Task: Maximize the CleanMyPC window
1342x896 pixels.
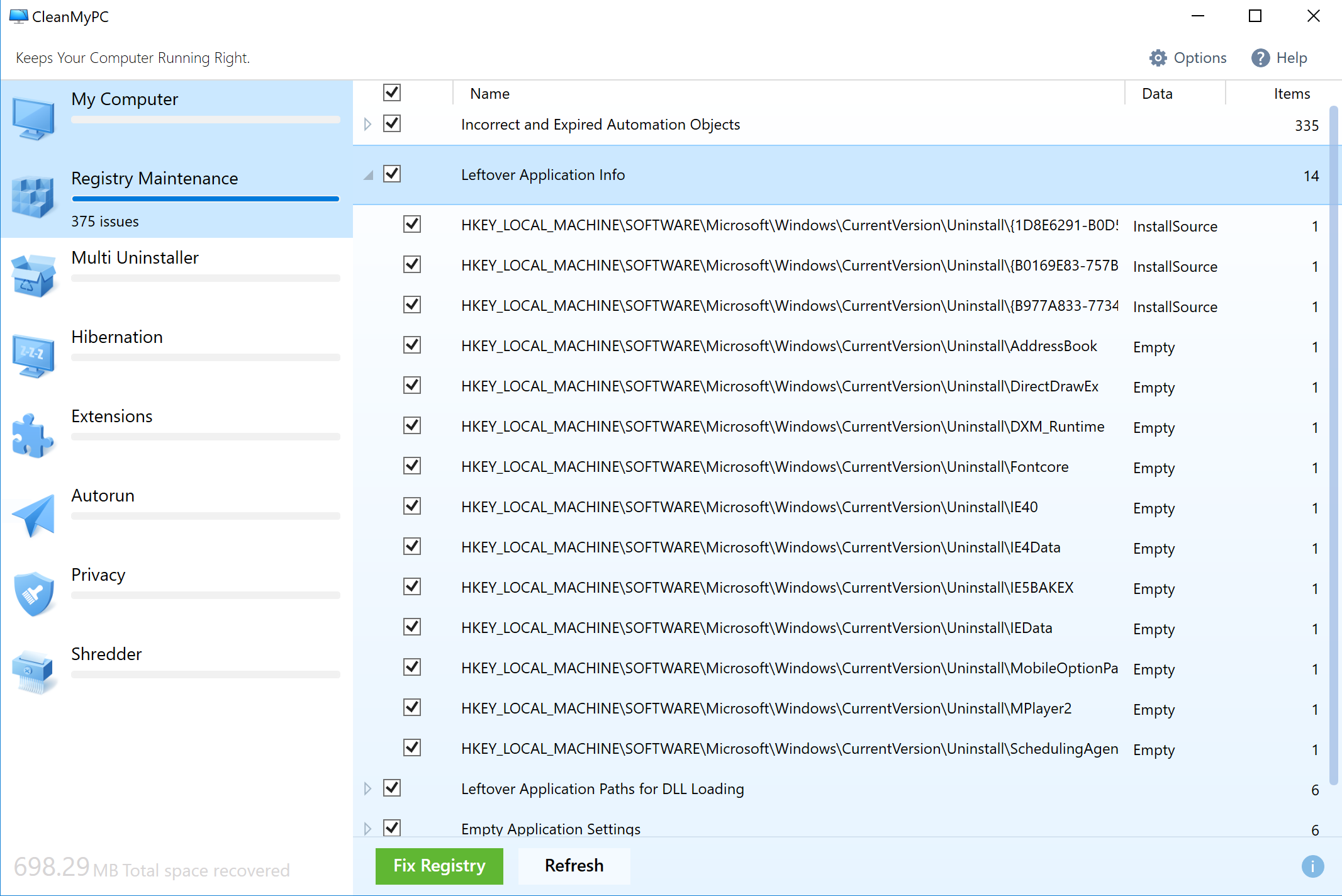Action: click(1255, 16)
